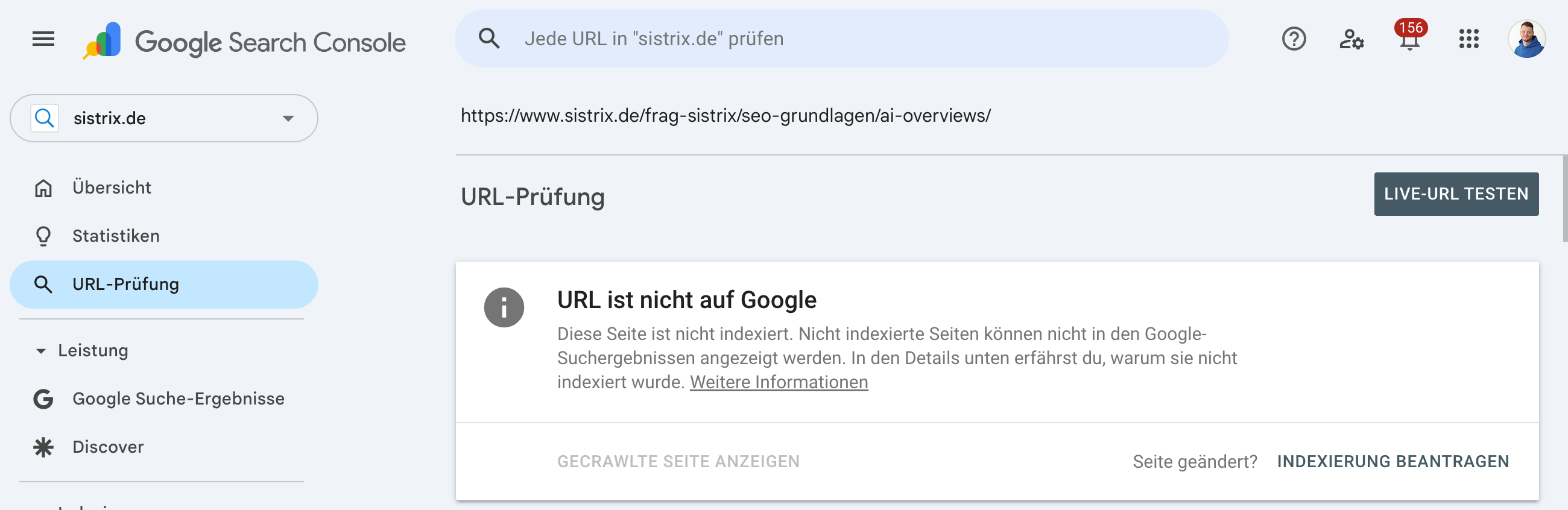Open the Google apps grid
The image size is (1568, 510).
click(1468, 40)
